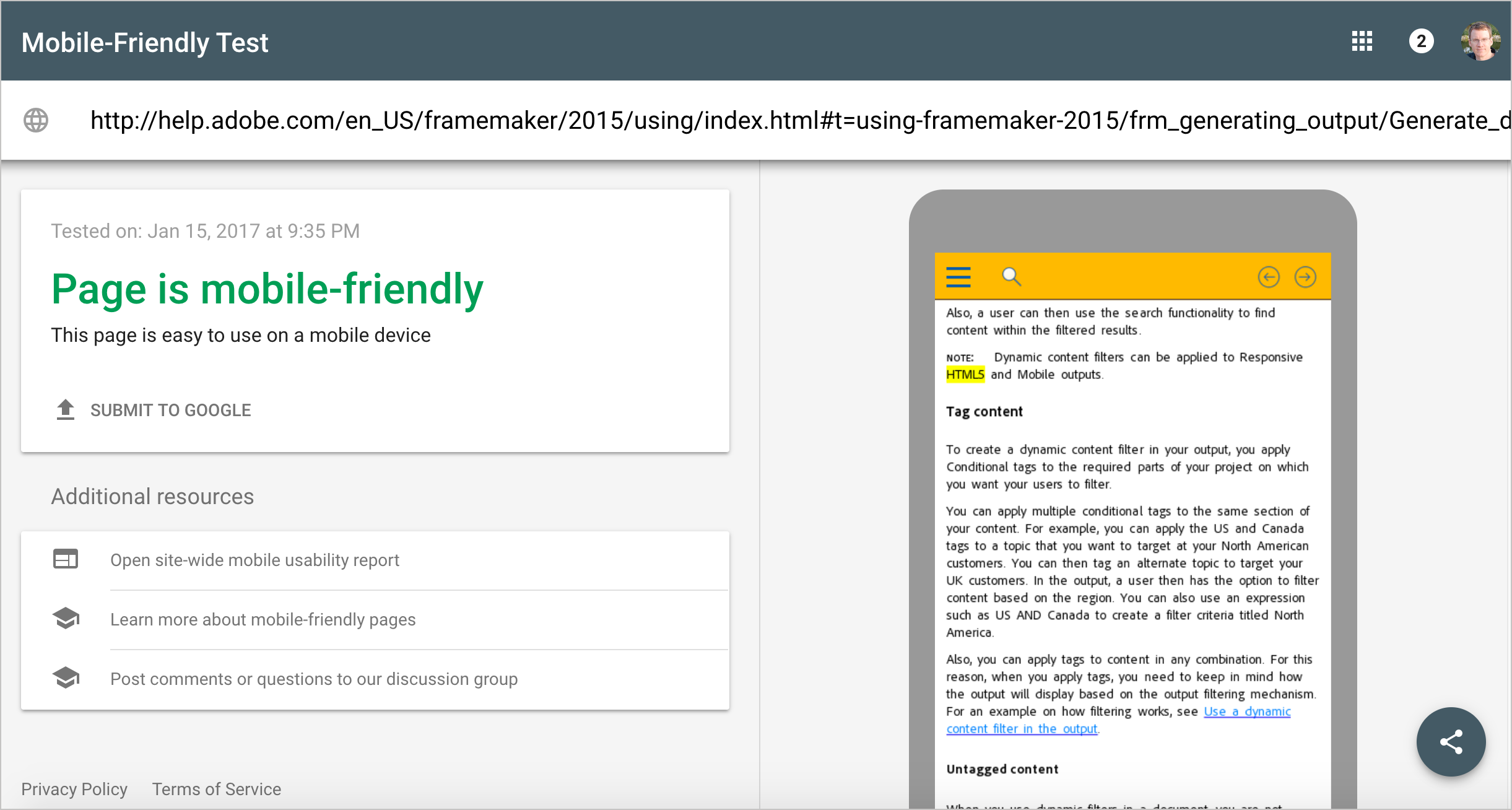
Task: Open the Terms of Service link
Action: [x=217, y=789]
